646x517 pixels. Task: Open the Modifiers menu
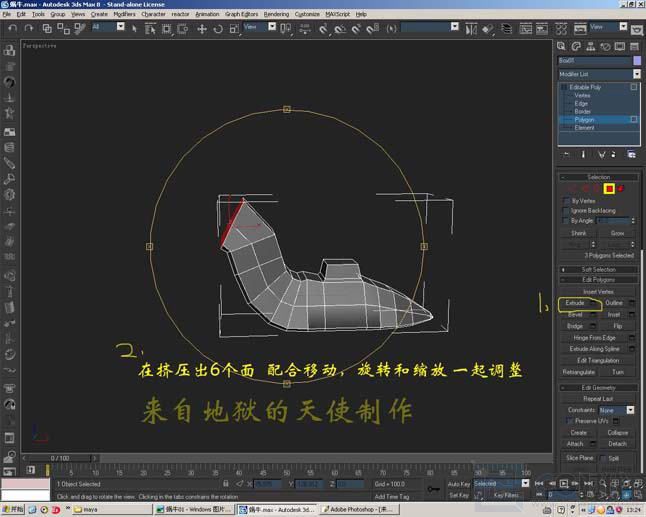pos(124,14)
